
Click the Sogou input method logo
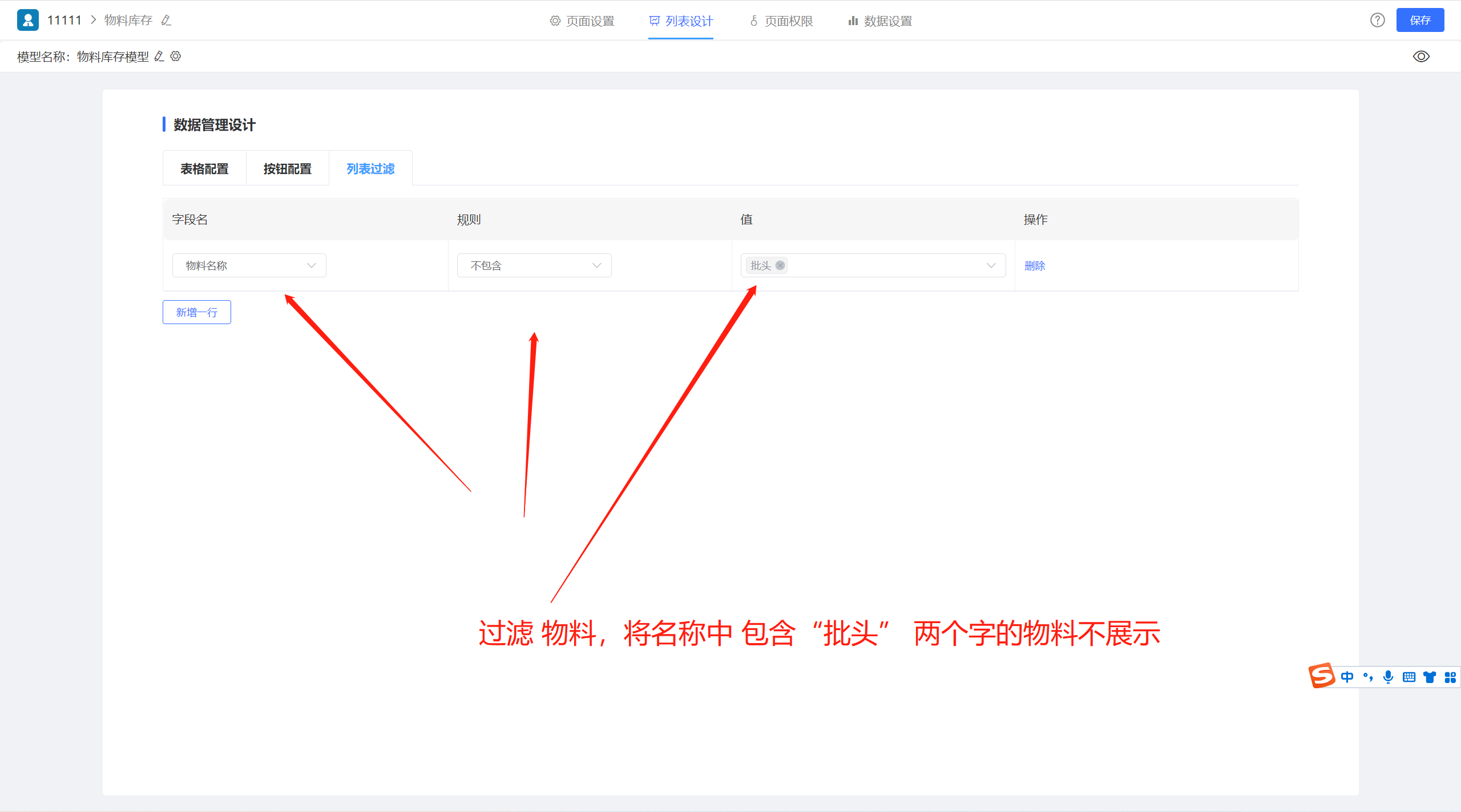[1322, 676]
